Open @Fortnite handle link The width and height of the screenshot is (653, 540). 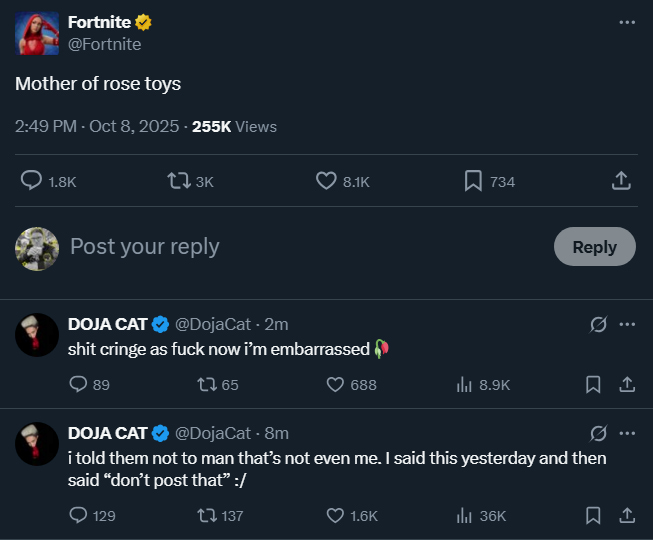(104, 44)
